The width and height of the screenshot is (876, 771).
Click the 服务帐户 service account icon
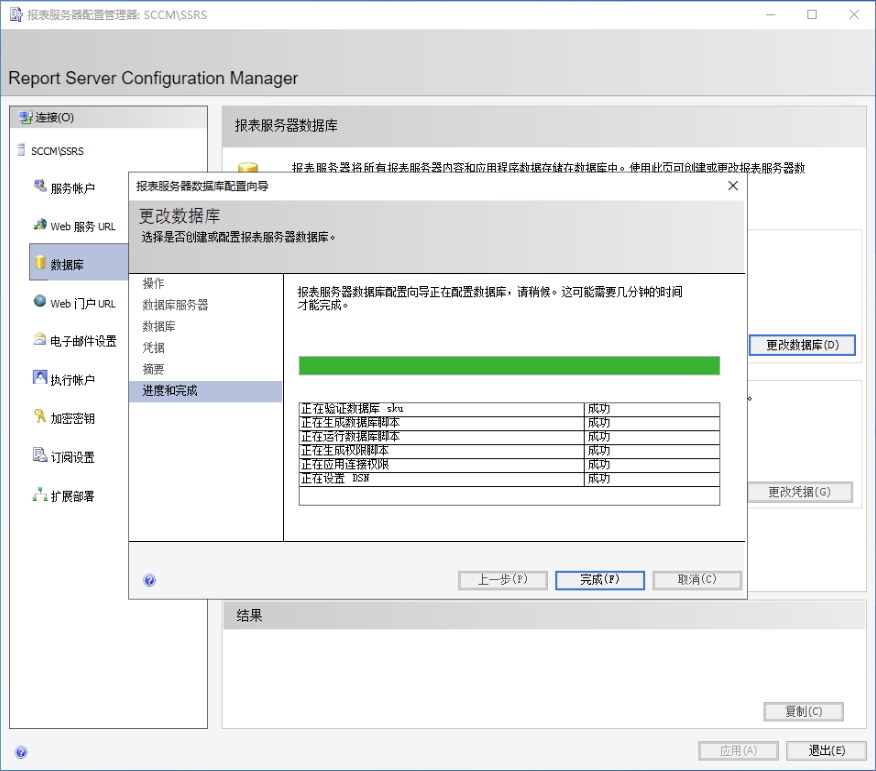pos(40,186)
